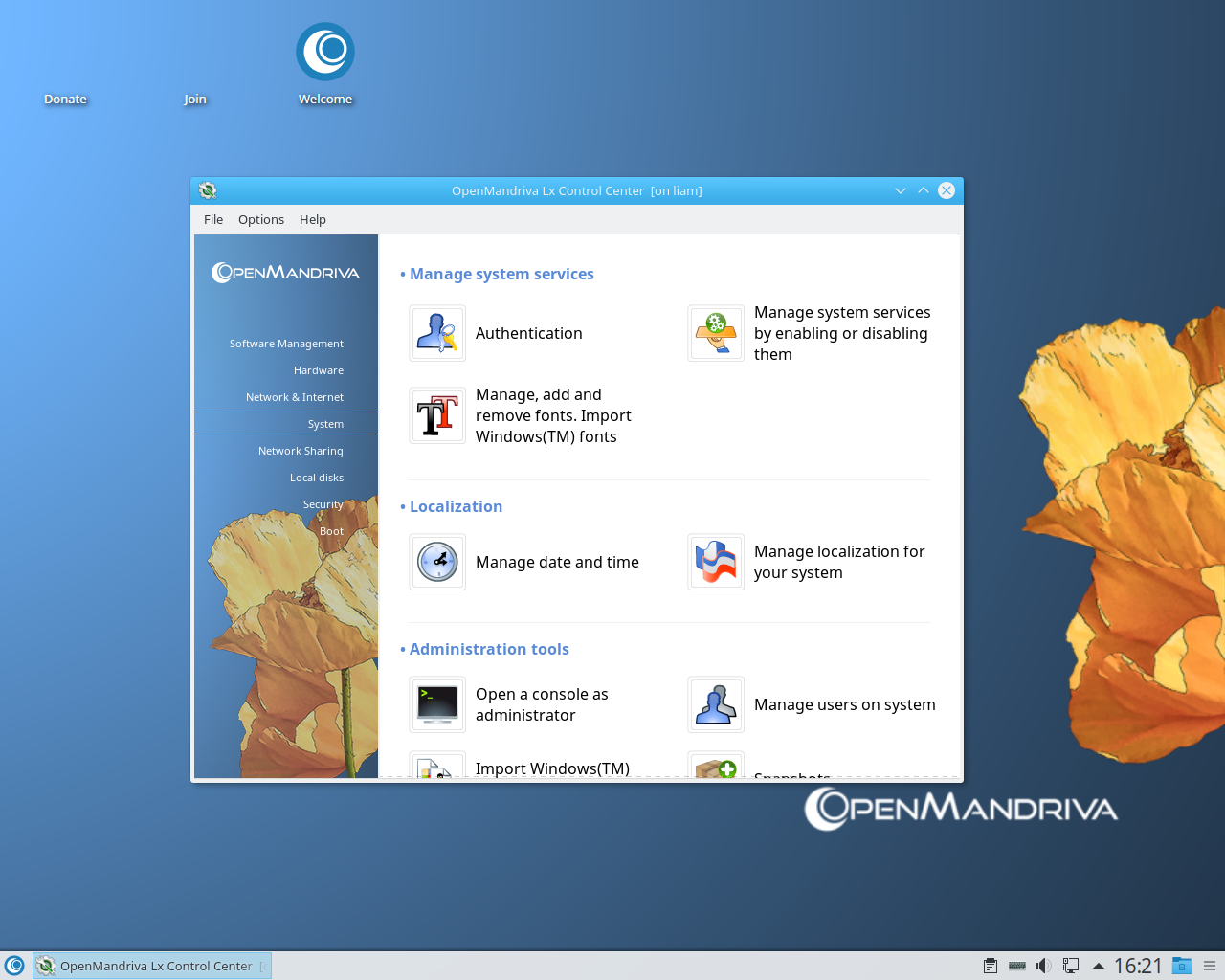Open the File menu
Screen dimensions: 1225x980
213,219
